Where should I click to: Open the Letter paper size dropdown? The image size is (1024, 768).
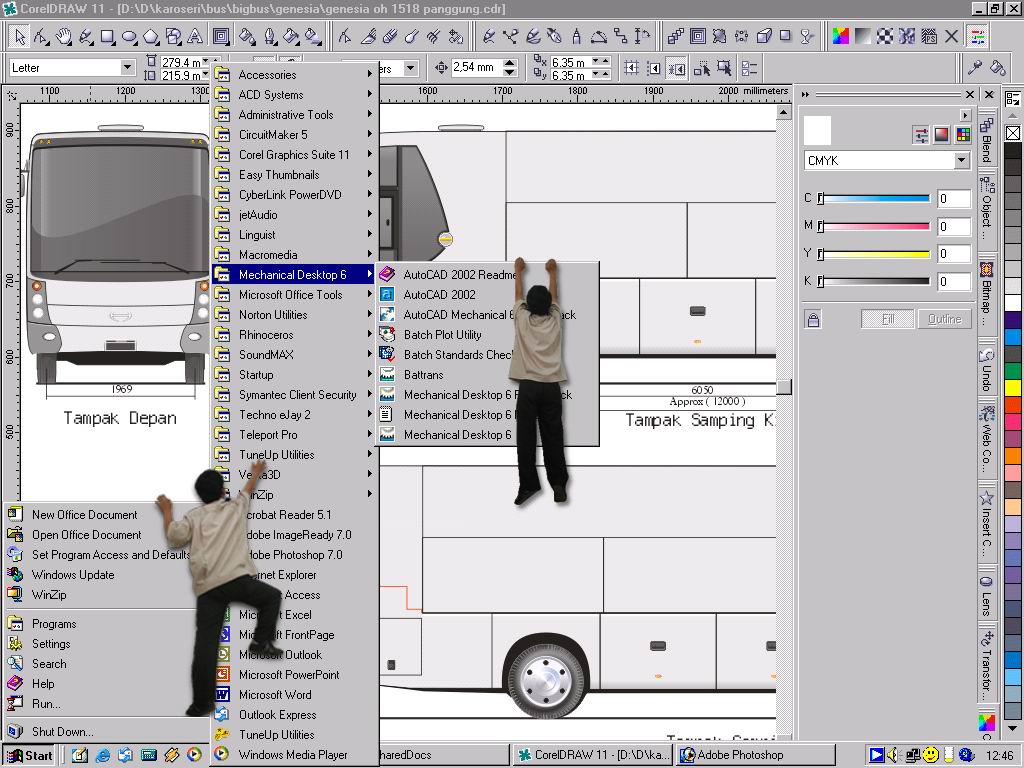127,67
